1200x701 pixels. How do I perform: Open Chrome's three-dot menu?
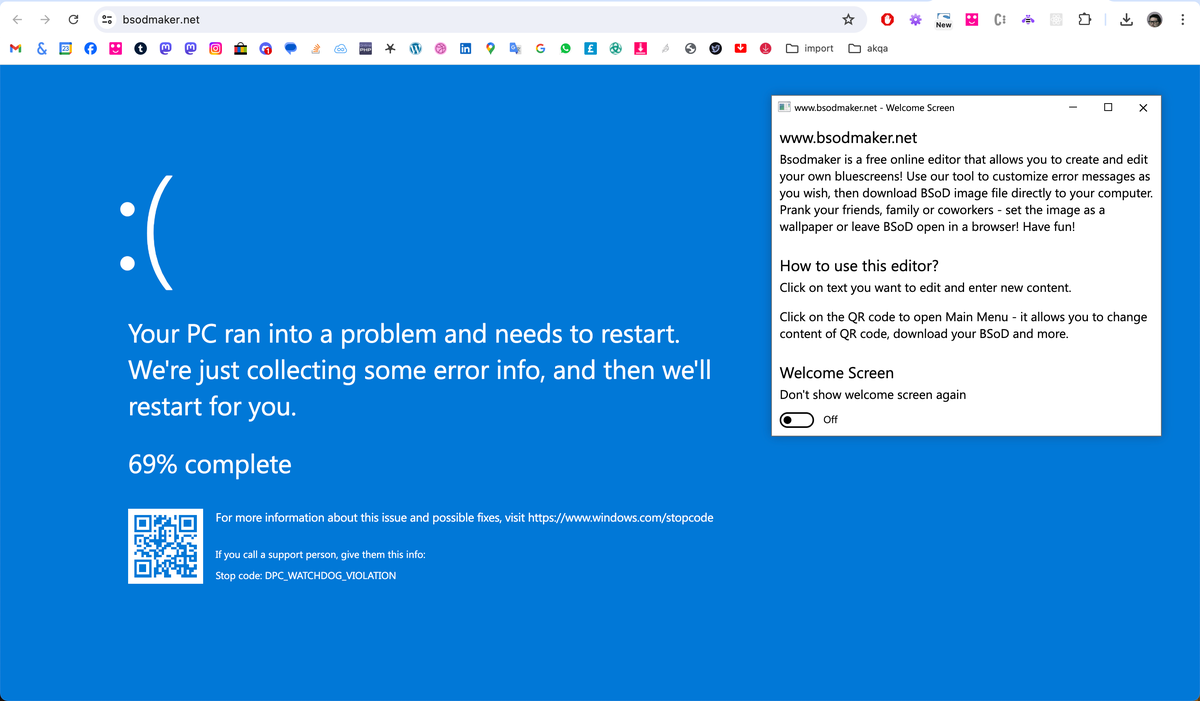1182,19
